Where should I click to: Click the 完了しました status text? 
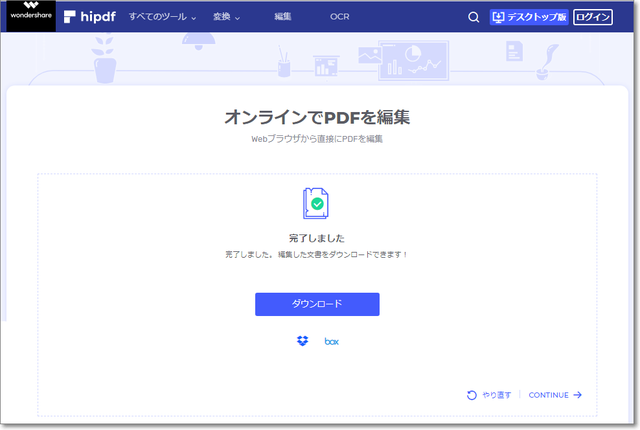coord(317,240)
